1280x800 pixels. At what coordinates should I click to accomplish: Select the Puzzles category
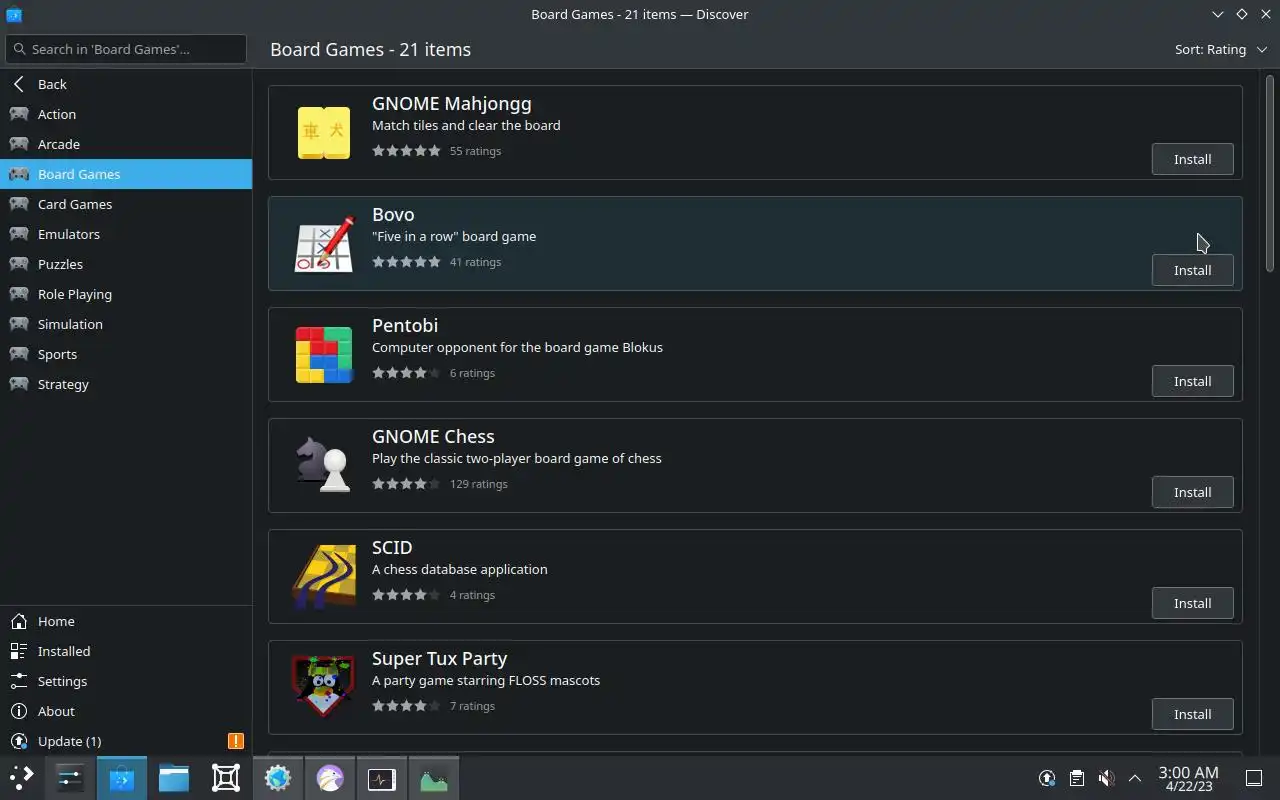(x=126, y=264)
